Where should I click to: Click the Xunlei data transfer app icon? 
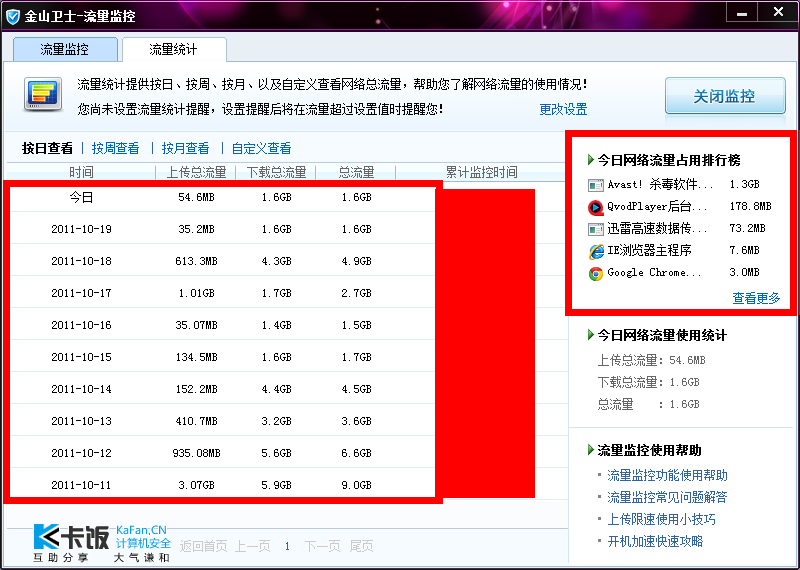[x=595, y=229]
